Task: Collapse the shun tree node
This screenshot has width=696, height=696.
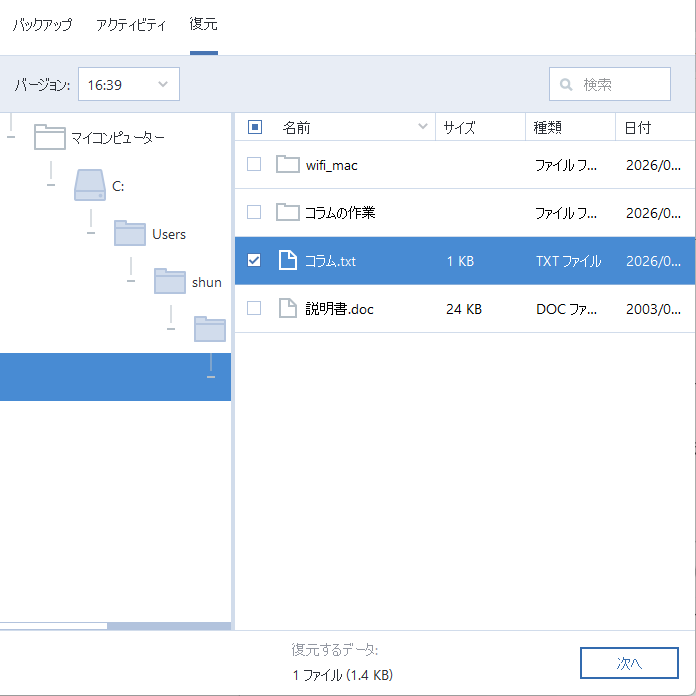Action: pyautogui.click(x=131, y=281)
